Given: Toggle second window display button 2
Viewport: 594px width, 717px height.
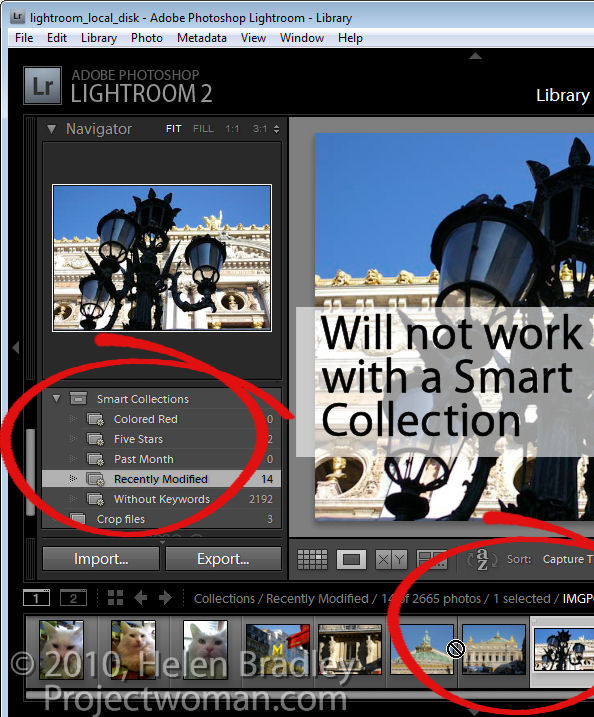Looking at the screenshot, I should (73, 598).
